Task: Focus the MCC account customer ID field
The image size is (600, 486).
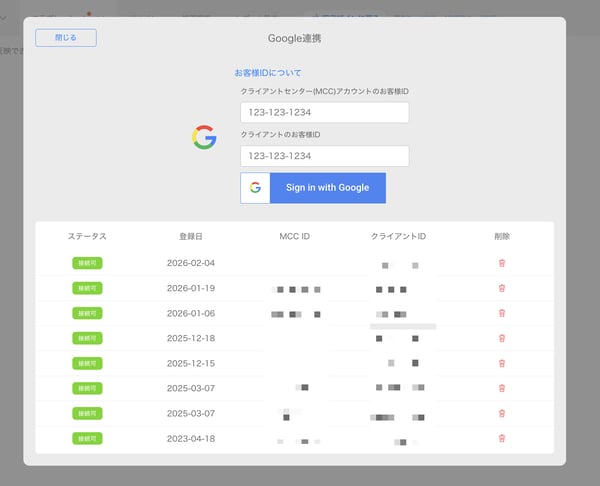Action: click(324, 112)
